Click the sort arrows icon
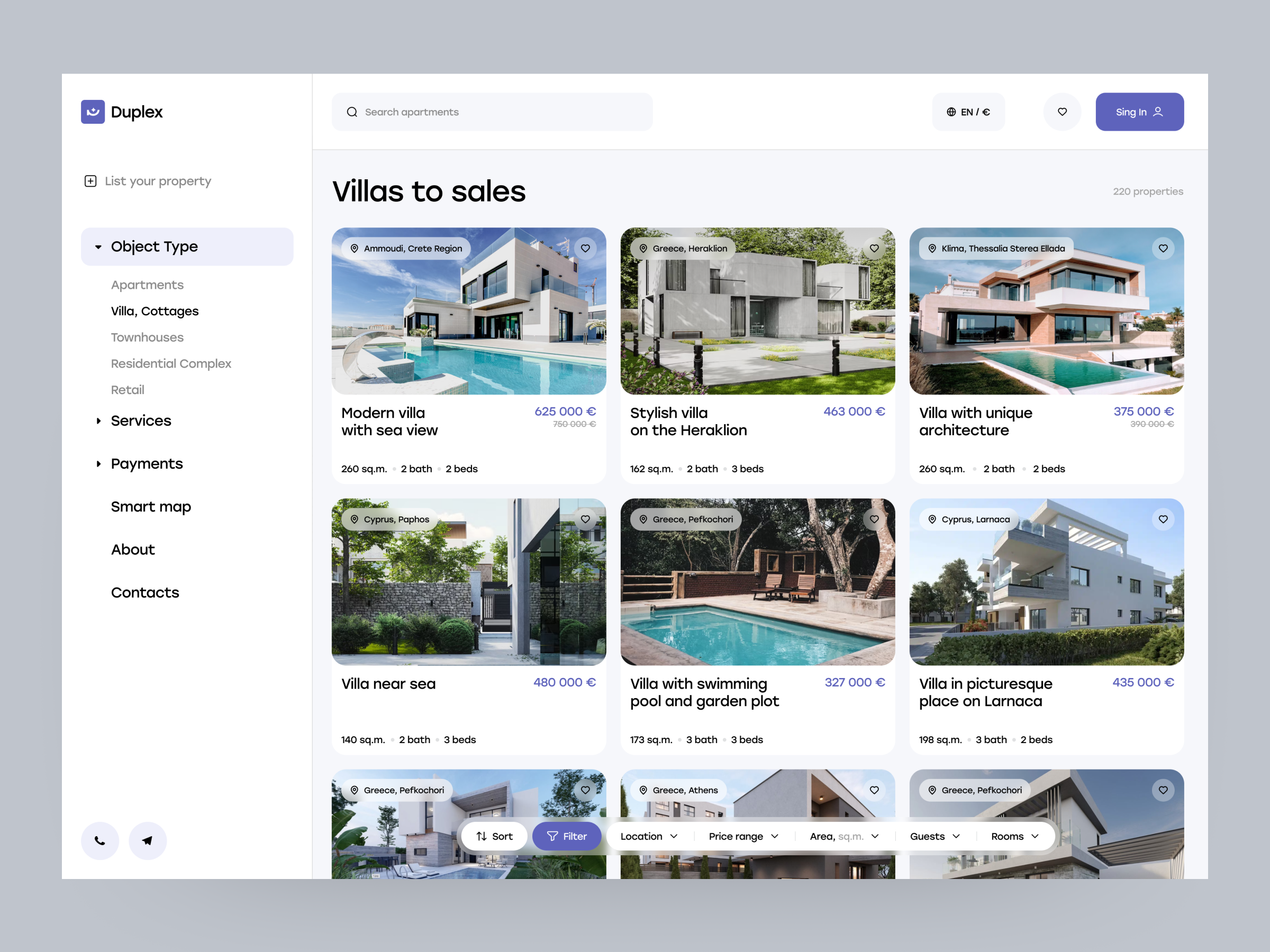 (481, 836)
